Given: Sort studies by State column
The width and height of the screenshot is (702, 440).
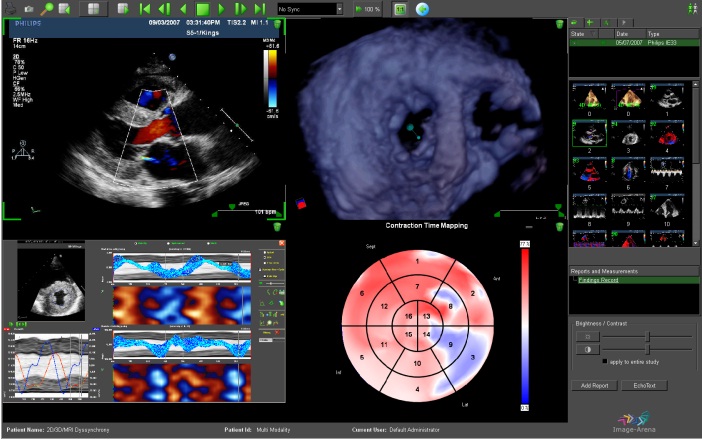Looking at the screenshot, I should pyautogui.click(x=583, y=34).
